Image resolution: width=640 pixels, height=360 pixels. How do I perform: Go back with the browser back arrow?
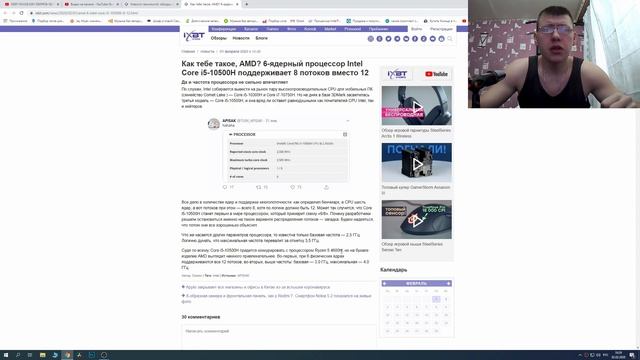pos(5,13)
